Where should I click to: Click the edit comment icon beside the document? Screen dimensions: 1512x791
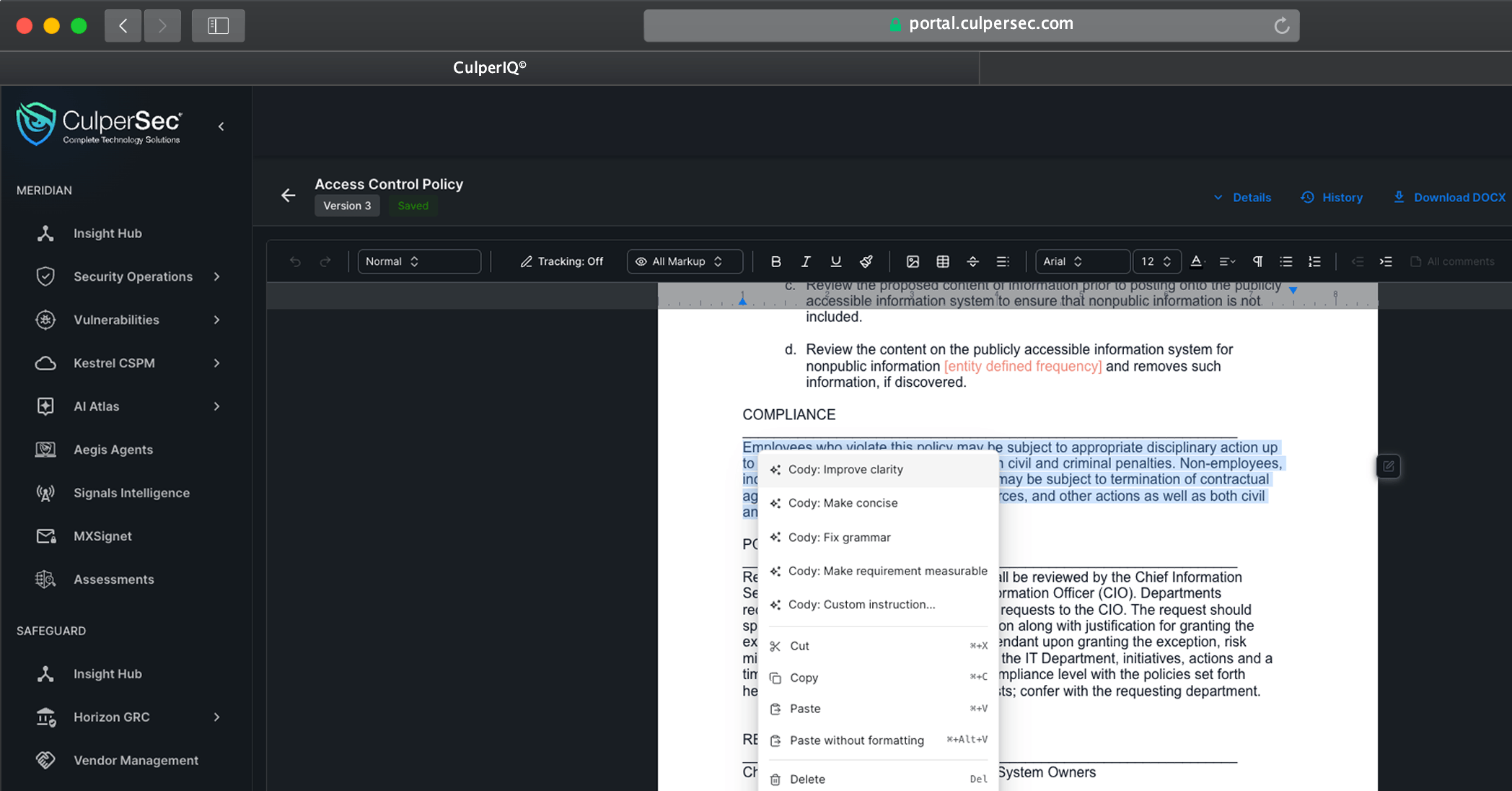tap(1388, 466)
